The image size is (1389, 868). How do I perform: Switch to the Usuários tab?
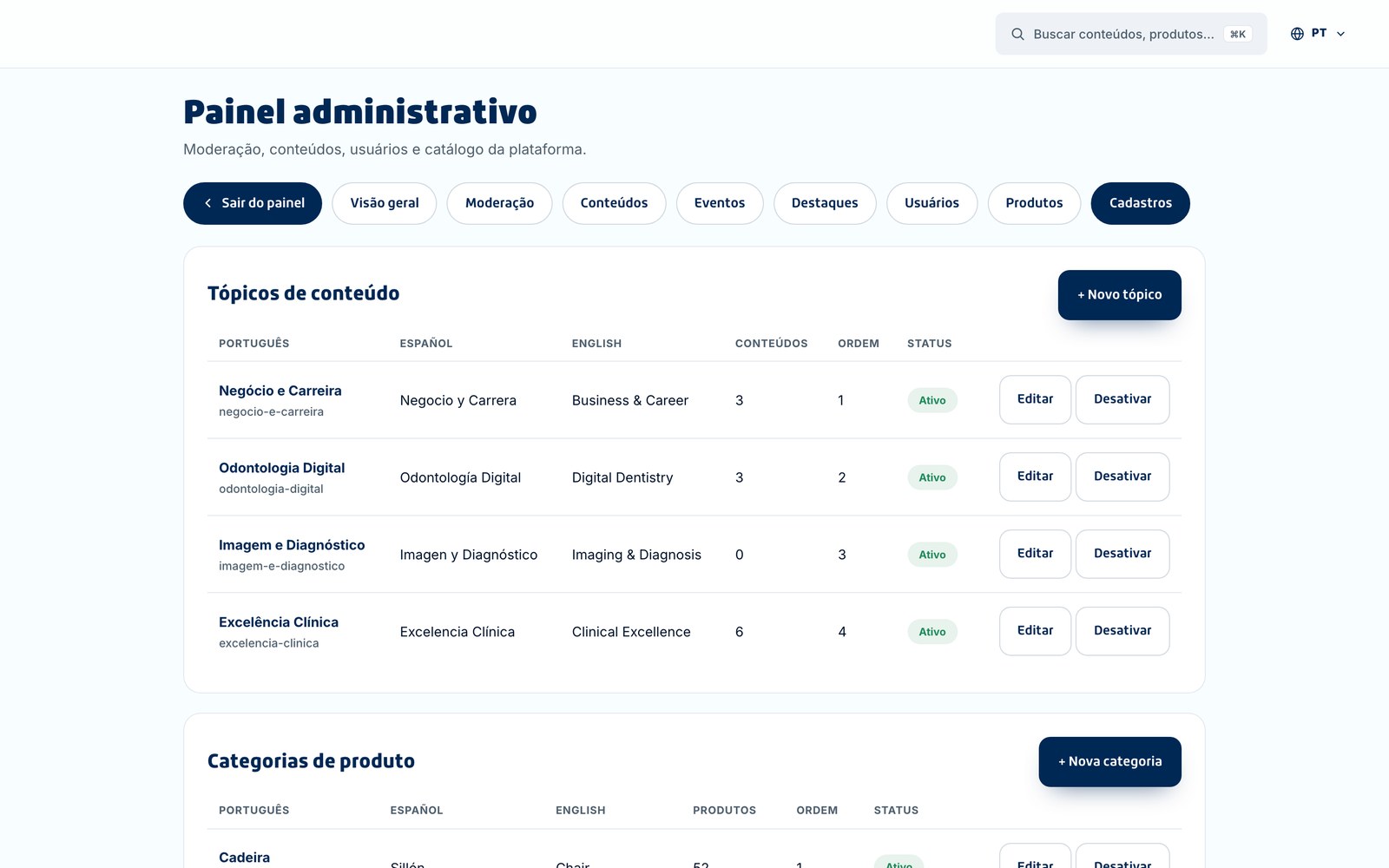pyautogui.click(x=931, y=203)
